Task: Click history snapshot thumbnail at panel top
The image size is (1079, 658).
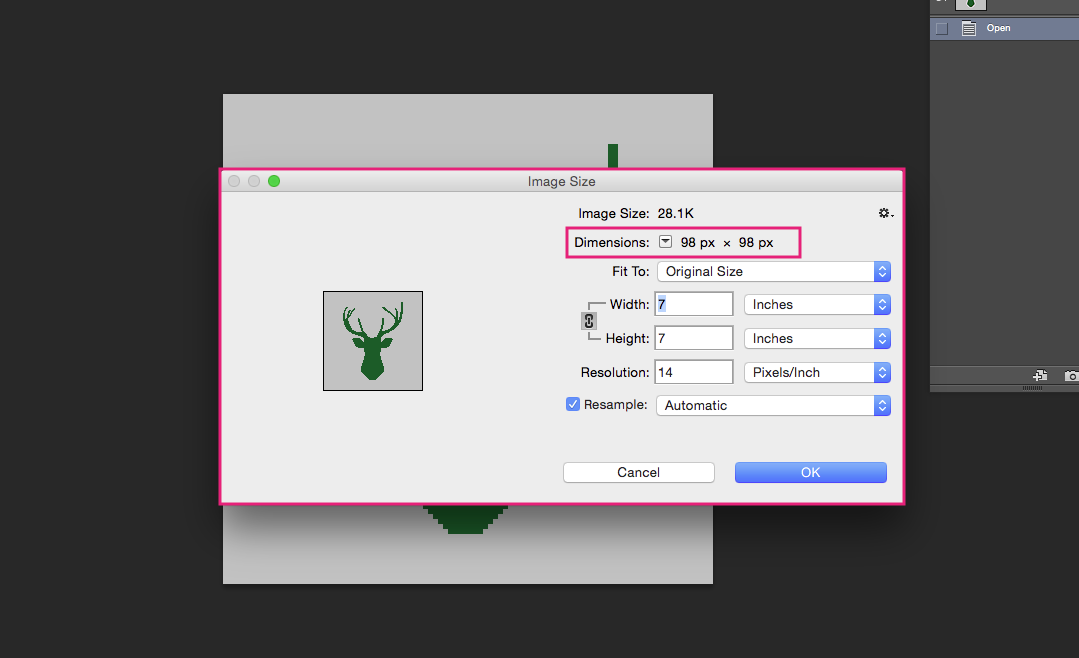Action: click(x=970, y=4)
